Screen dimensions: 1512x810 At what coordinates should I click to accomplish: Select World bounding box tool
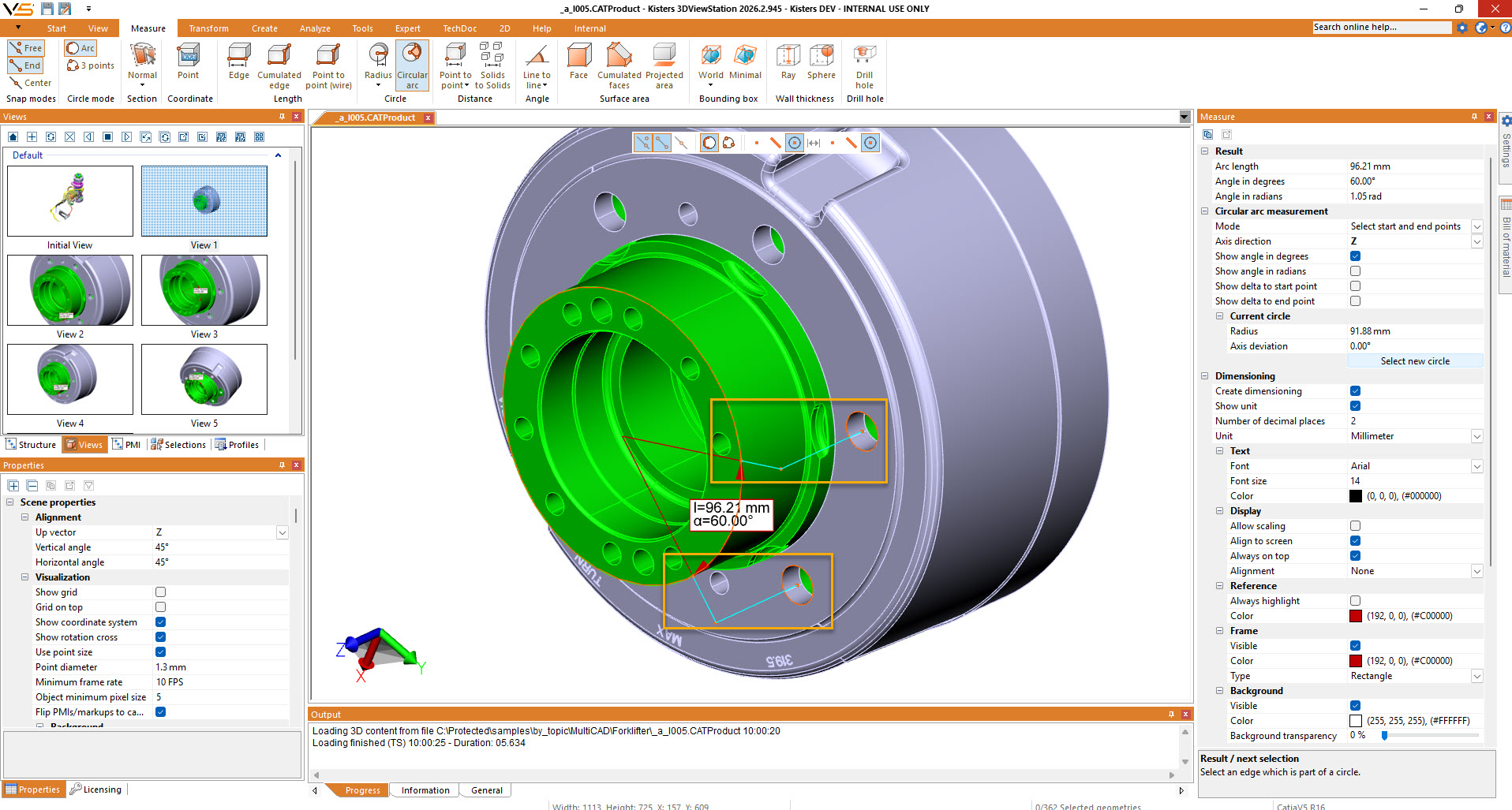pos(710,65)
